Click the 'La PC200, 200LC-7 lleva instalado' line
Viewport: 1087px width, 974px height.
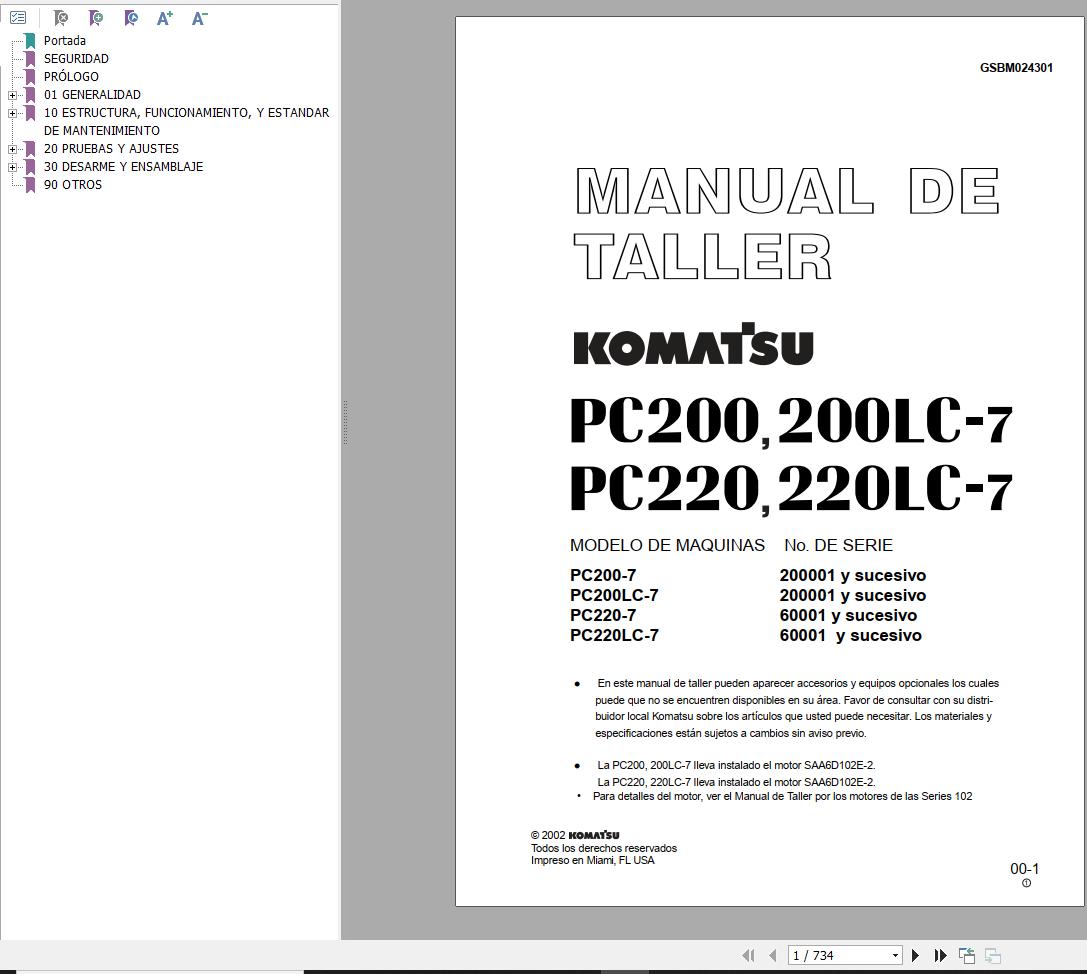(x=736, y=765)
